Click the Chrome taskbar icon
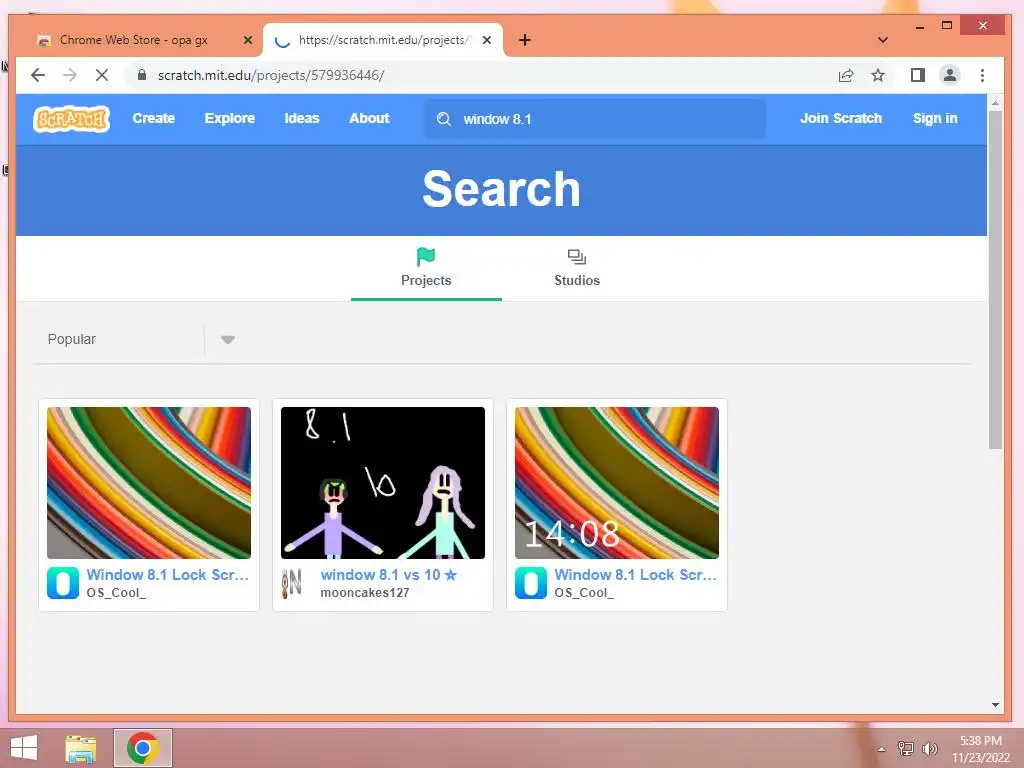The width and height of the screenshot is (1024, 768). click(143, 748)
